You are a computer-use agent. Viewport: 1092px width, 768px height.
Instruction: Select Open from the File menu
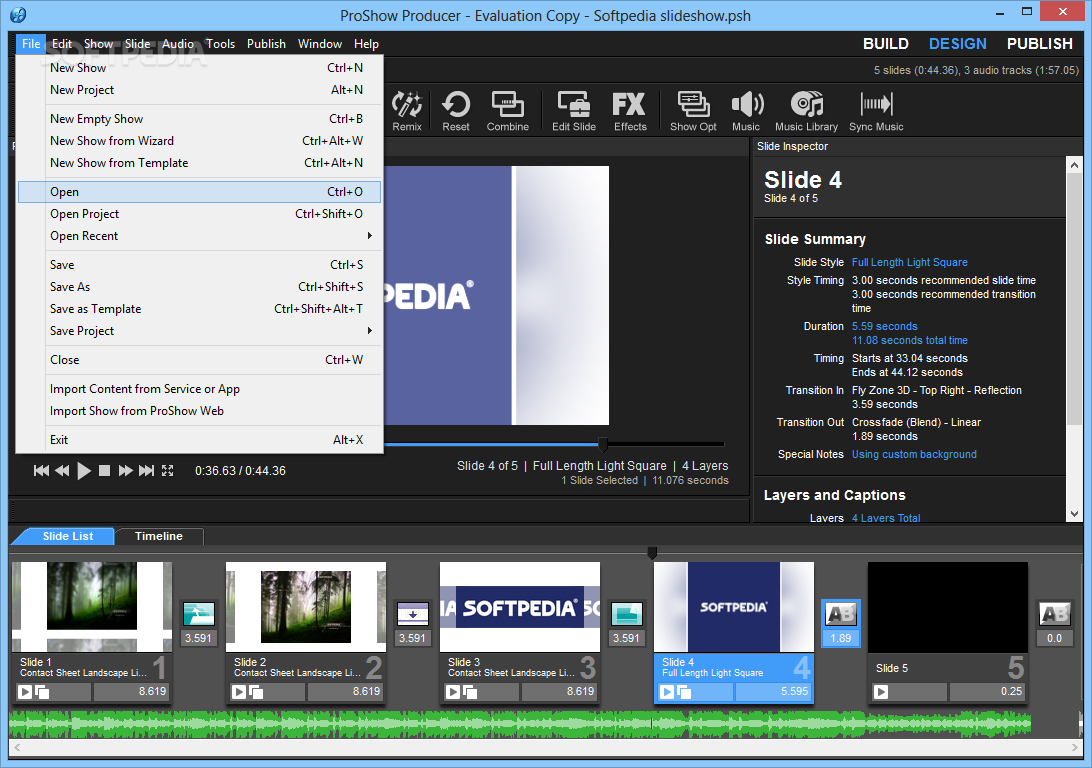(x=200, y=191)
